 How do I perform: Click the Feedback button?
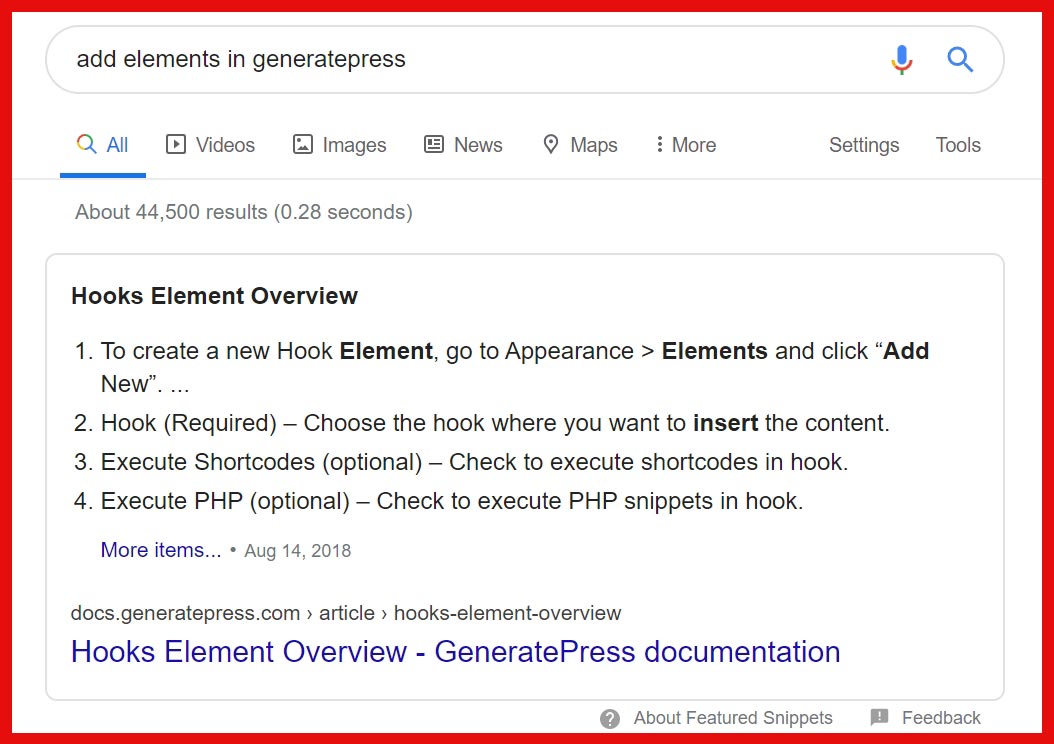tap(941, 717)
